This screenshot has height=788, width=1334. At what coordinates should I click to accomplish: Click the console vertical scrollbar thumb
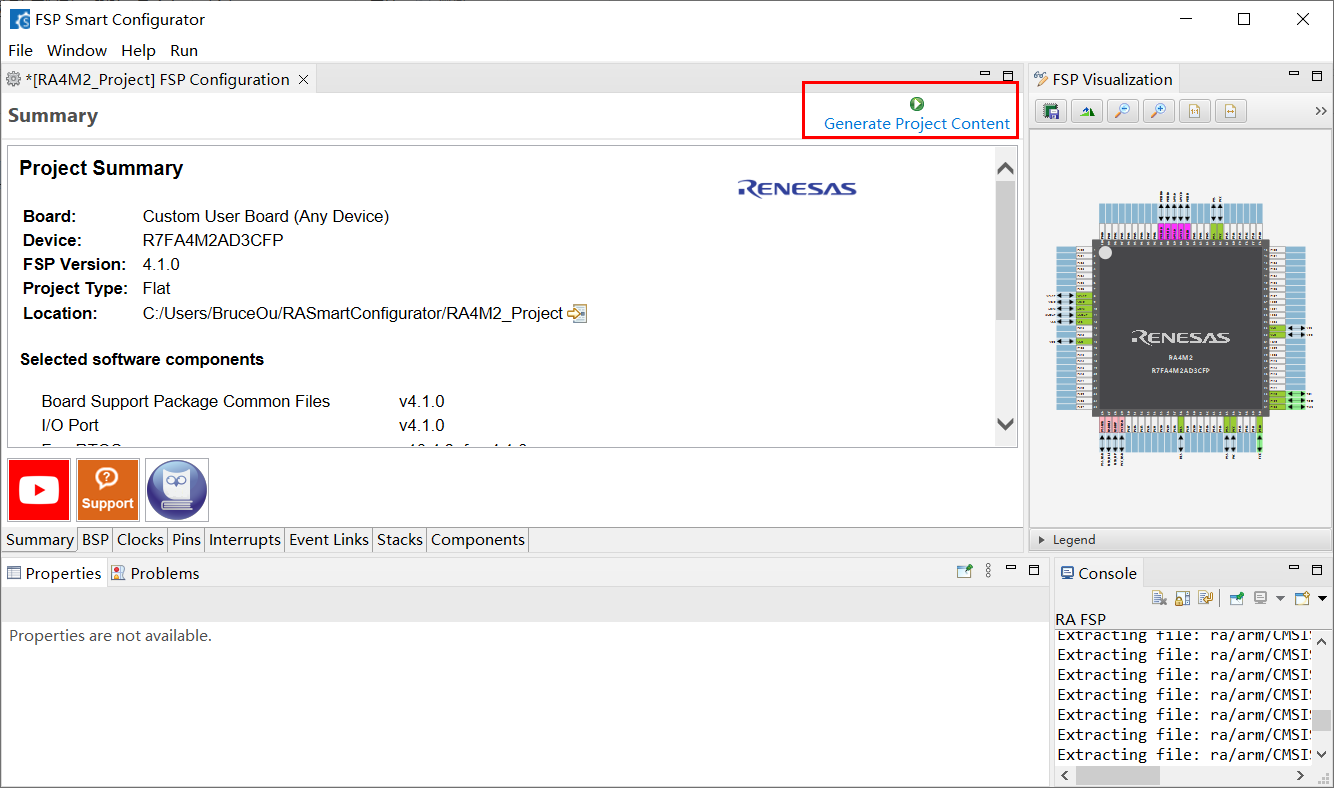(x=1322, y=721)
